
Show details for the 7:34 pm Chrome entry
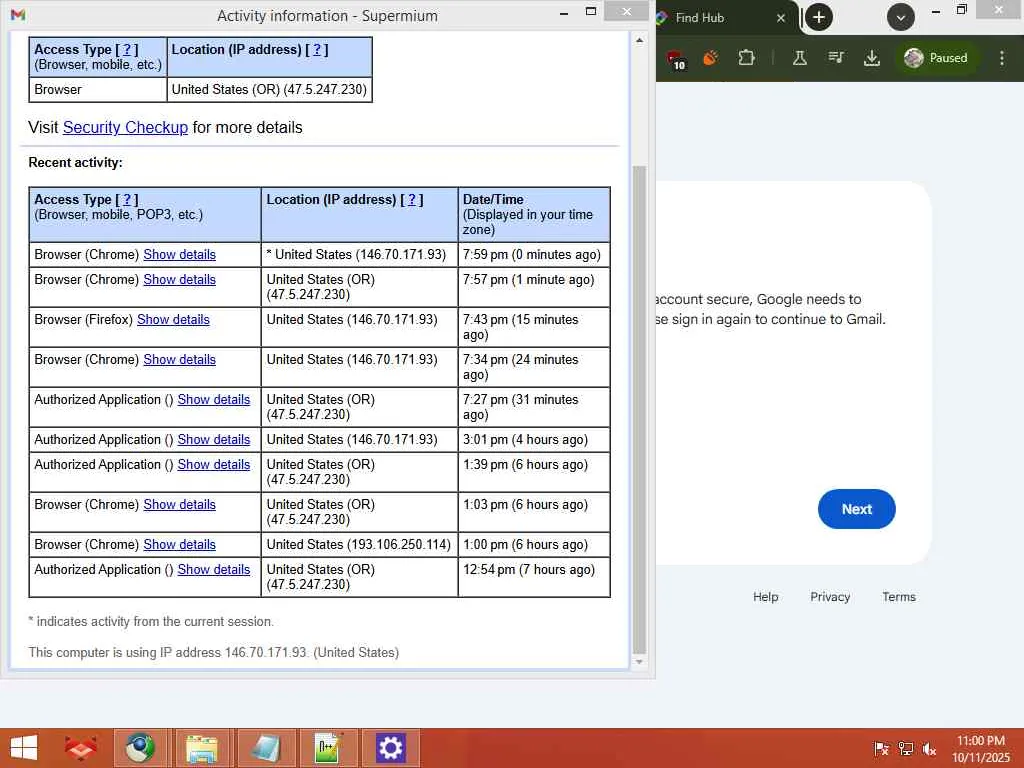click(180, 359)
